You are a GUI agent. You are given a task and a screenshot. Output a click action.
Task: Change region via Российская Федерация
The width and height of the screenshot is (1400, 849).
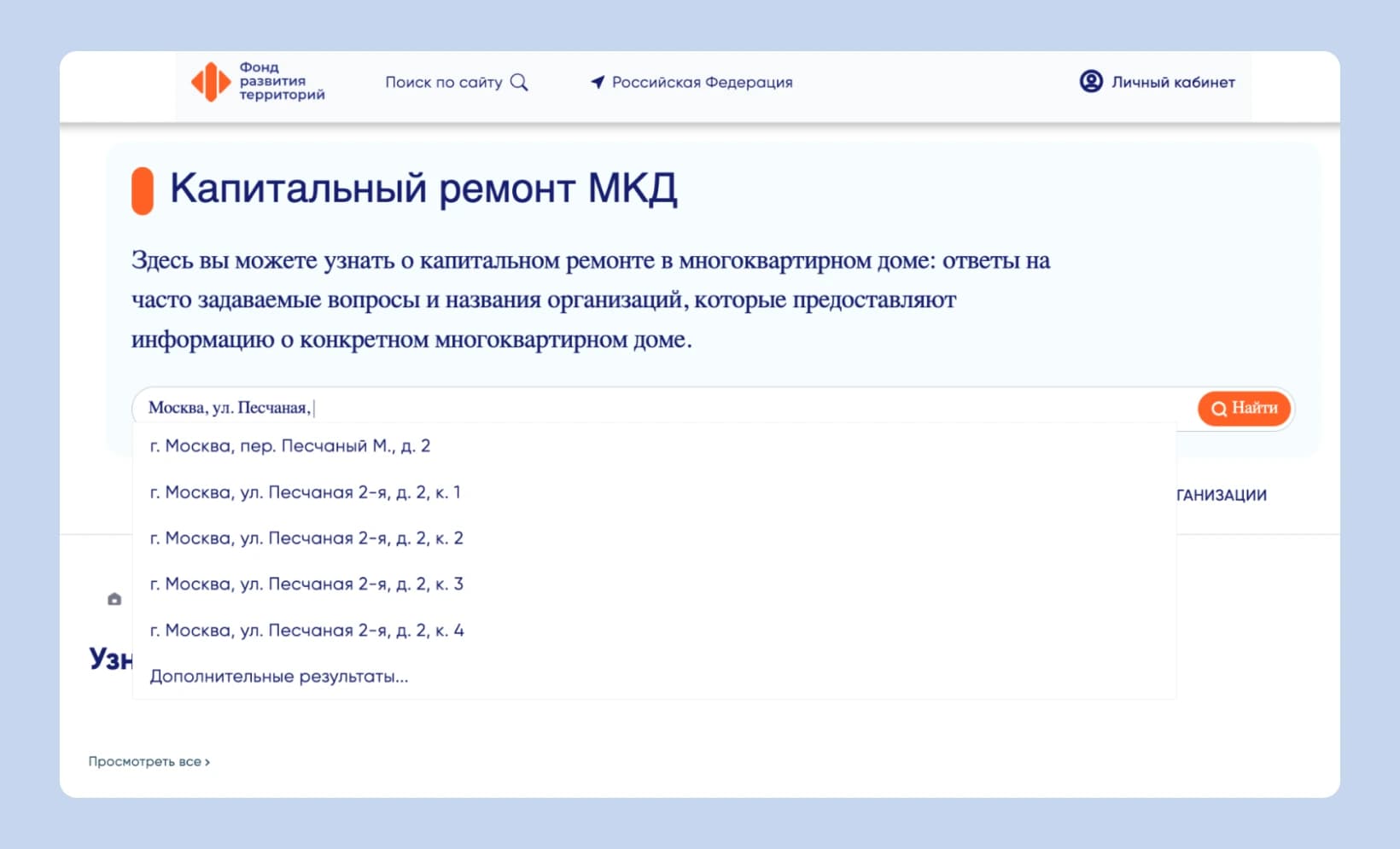[x=702, y=82]
